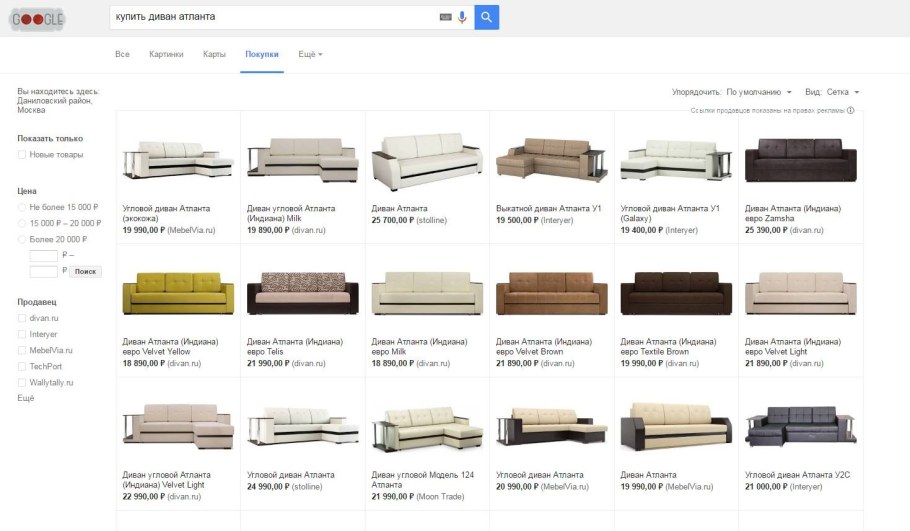Tick the MebelVia.ru seller checkbox
The width and height of the screenshot is (910, 531).
click(22, 351)
